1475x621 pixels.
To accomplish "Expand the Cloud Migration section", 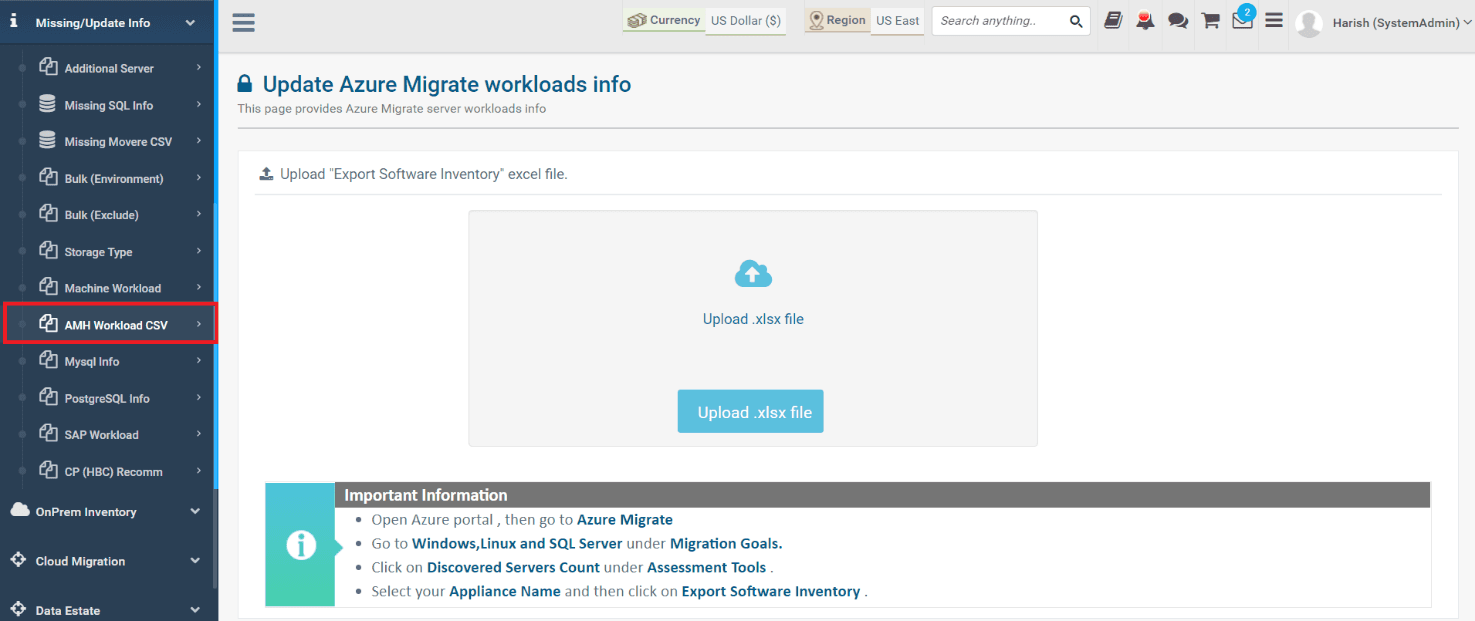I will point(108,560).
